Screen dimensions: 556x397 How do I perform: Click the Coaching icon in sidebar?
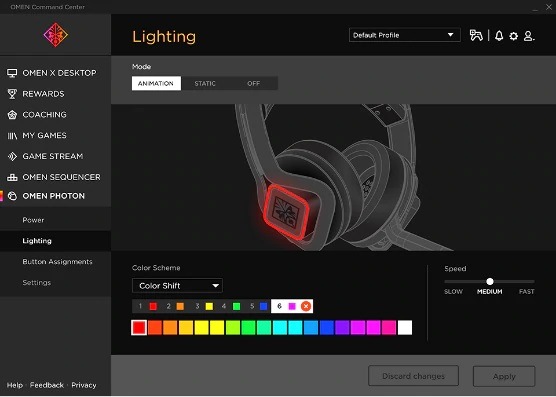[x=12, y=115]
